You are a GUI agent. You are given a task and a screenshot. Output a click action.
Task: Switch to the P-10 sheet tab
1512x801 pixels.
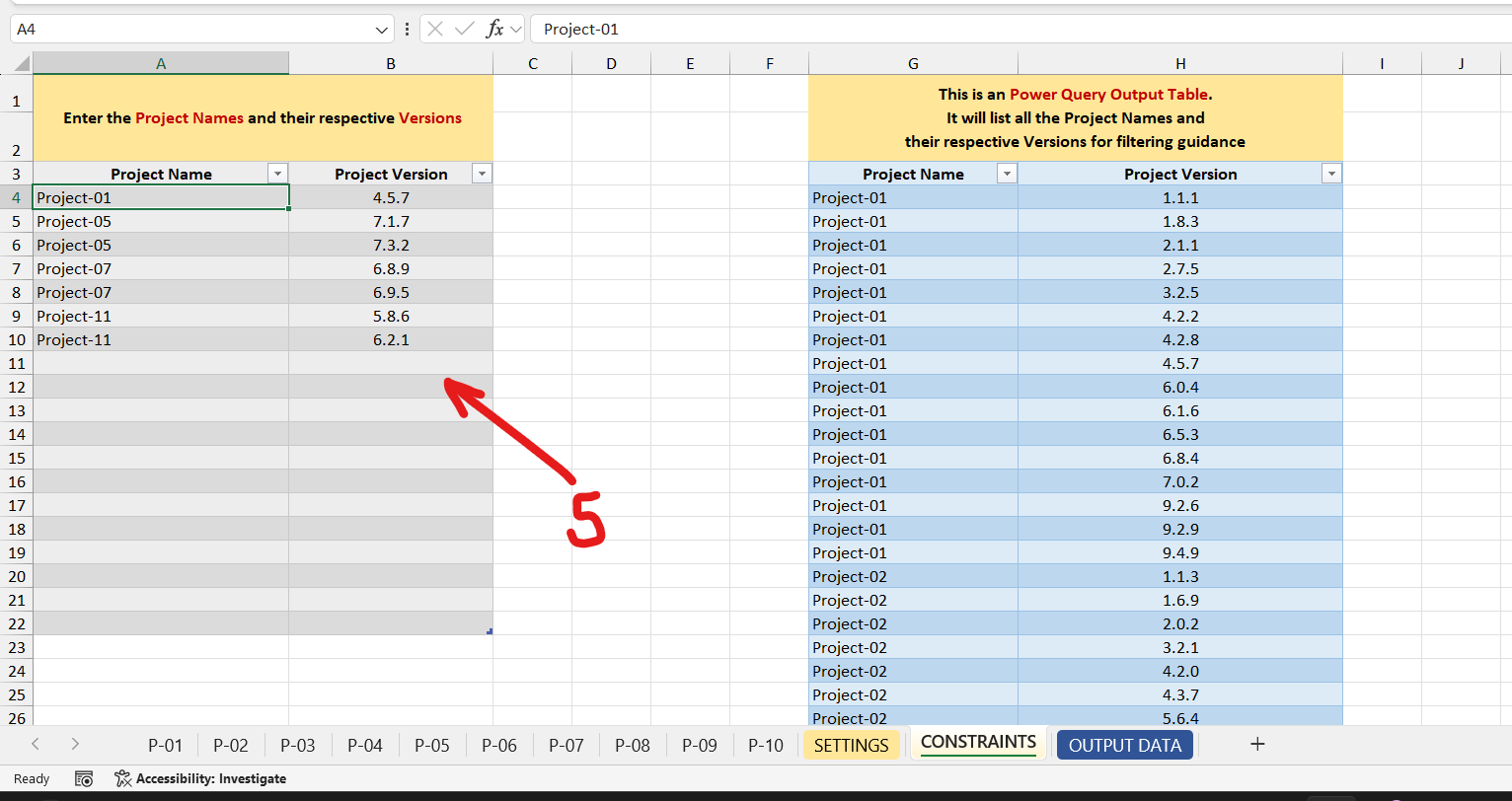coord(766,746)
